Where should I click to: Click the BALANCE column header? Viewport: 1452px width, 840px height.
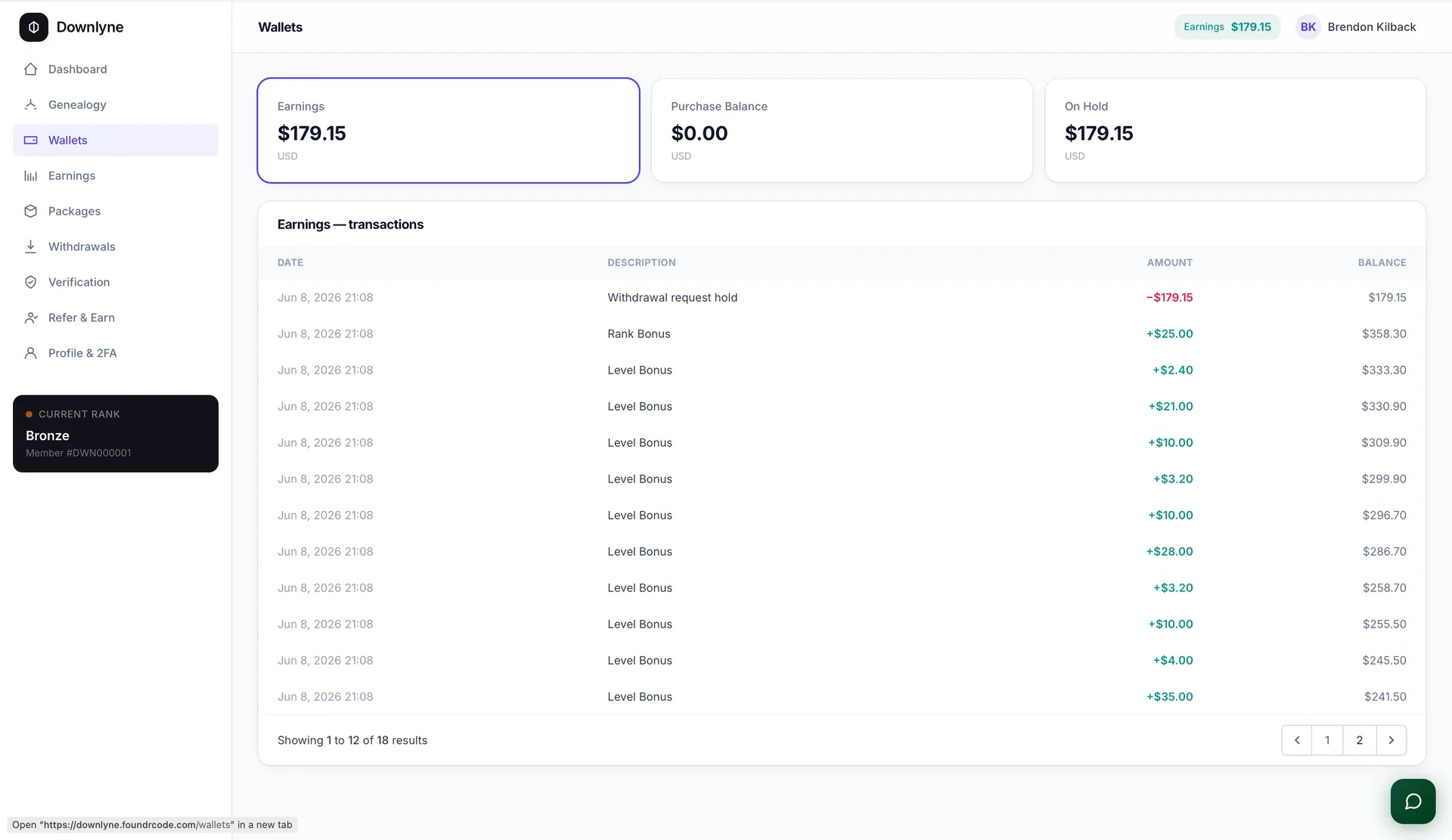click(x=1382, y=262)
